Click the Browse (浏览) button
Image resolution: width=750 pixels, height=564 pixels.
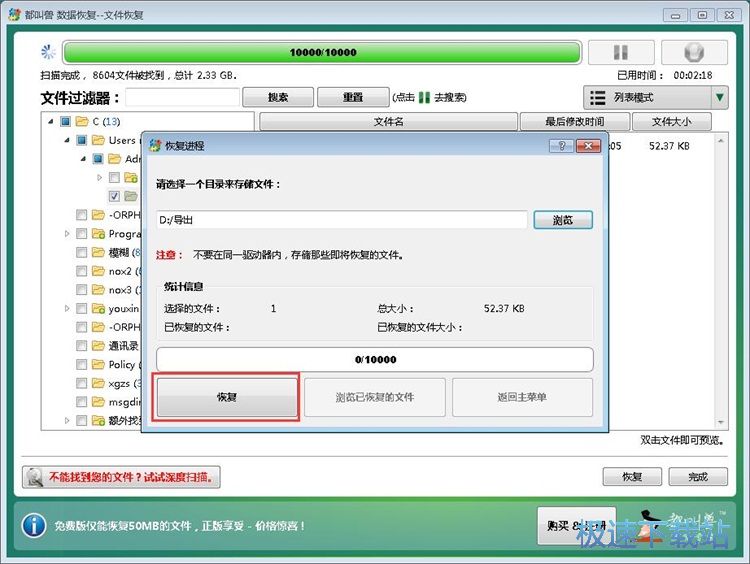point(563,220)
